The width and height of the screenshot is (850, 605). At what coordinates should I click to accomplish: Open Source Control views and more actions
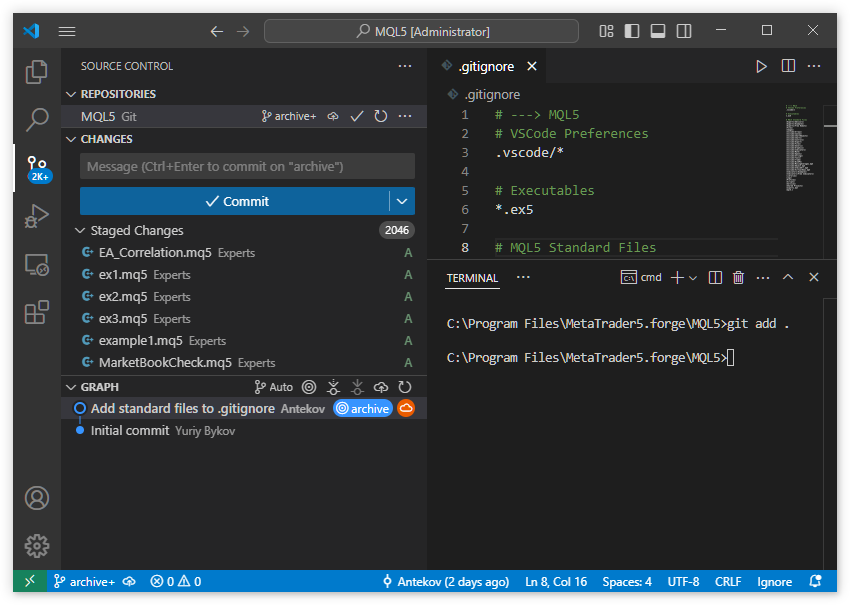[x=405, y=66]
